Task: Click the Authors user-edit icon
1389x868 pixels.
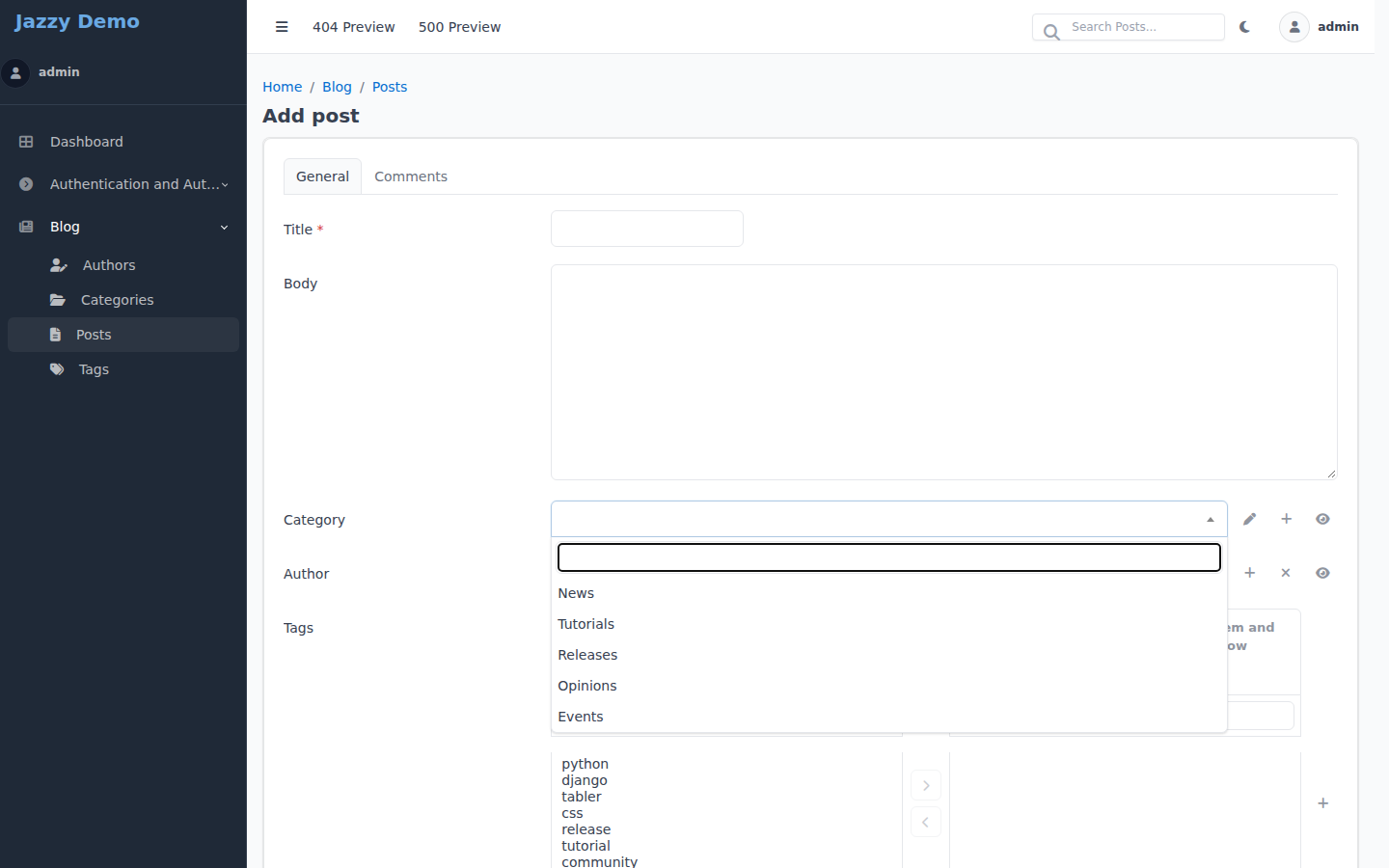Action: tap(59, 265)
